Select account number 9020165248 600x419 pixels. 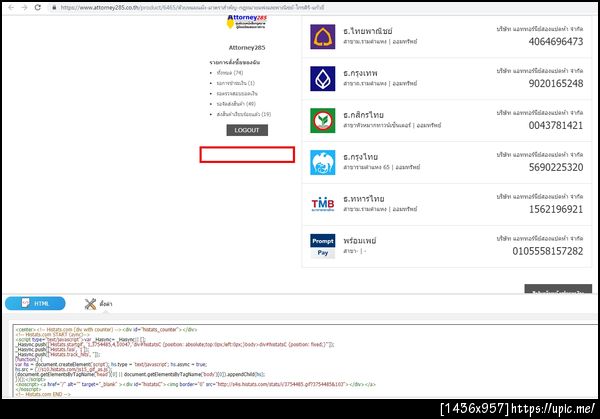[x=556, y=83]
